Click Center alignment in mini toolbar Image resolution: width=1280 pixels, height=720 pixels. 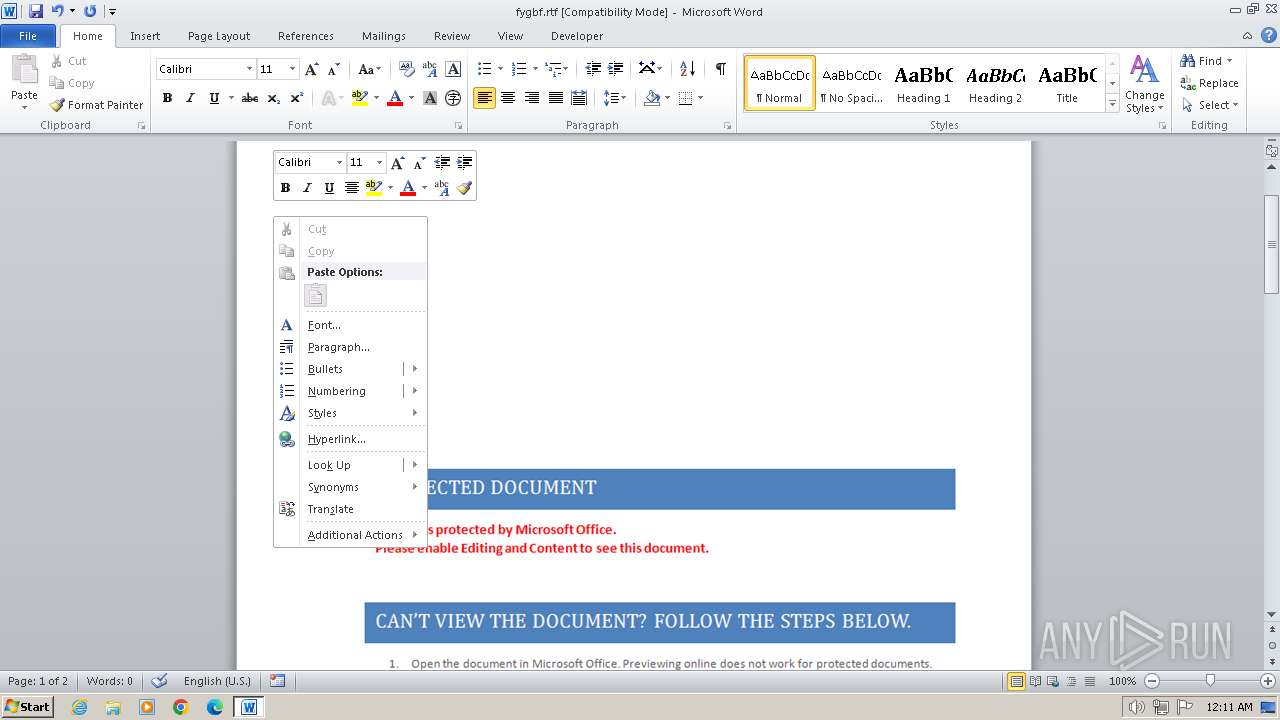[x=352, y=188]
